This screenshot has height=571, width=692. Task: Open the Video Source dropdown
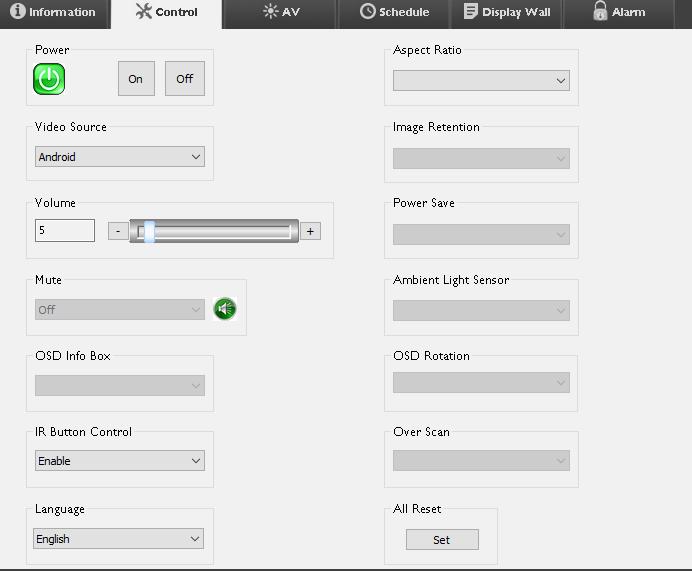[120, 157]
